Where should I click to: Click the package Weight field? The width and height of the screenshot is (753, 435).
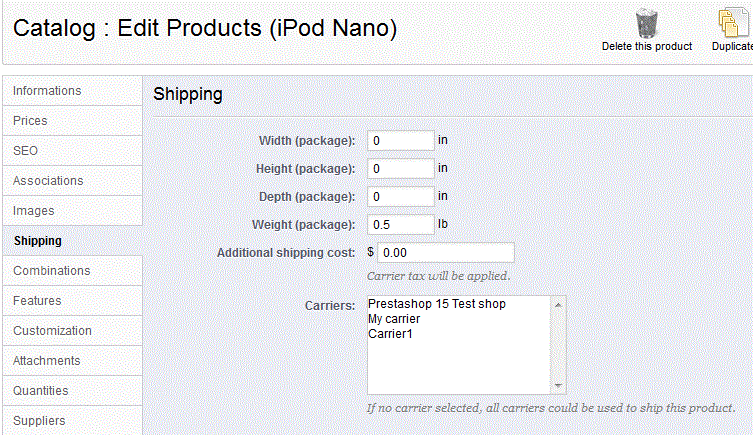pos(400,224)
